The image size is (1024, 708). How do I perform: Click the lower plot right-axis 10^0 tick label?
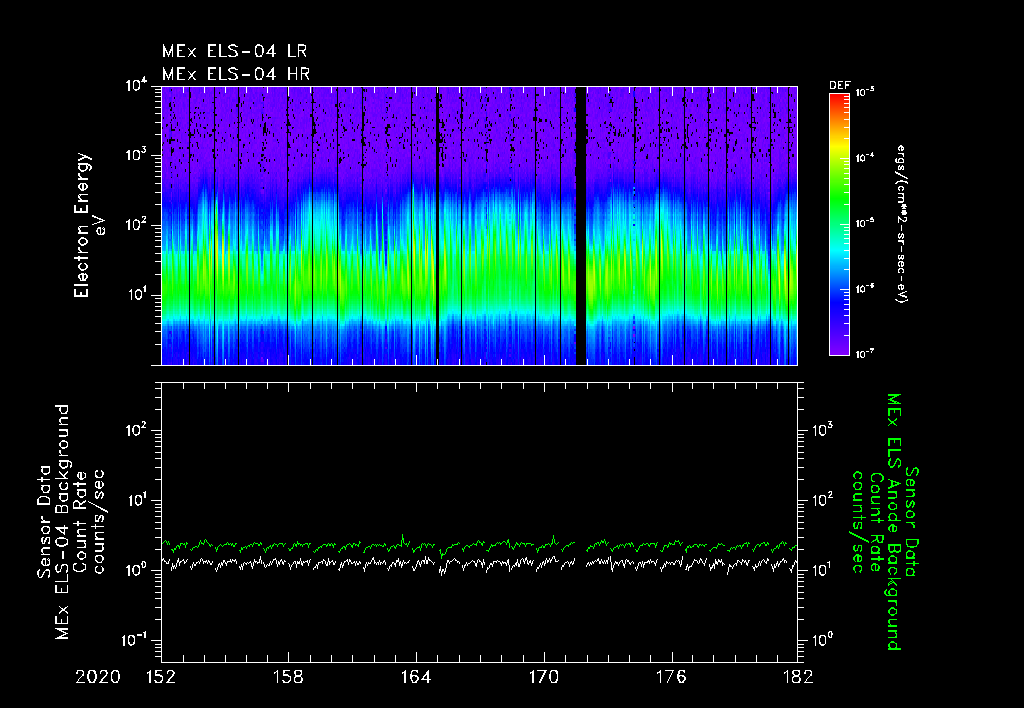click(x=822, y=639)
